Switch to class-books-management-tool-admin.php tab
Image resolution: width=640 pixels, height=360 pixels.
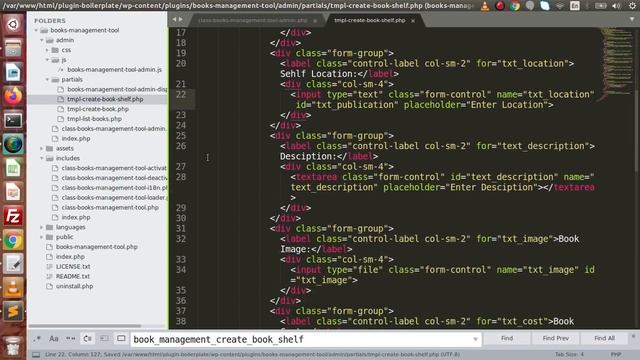253,20
